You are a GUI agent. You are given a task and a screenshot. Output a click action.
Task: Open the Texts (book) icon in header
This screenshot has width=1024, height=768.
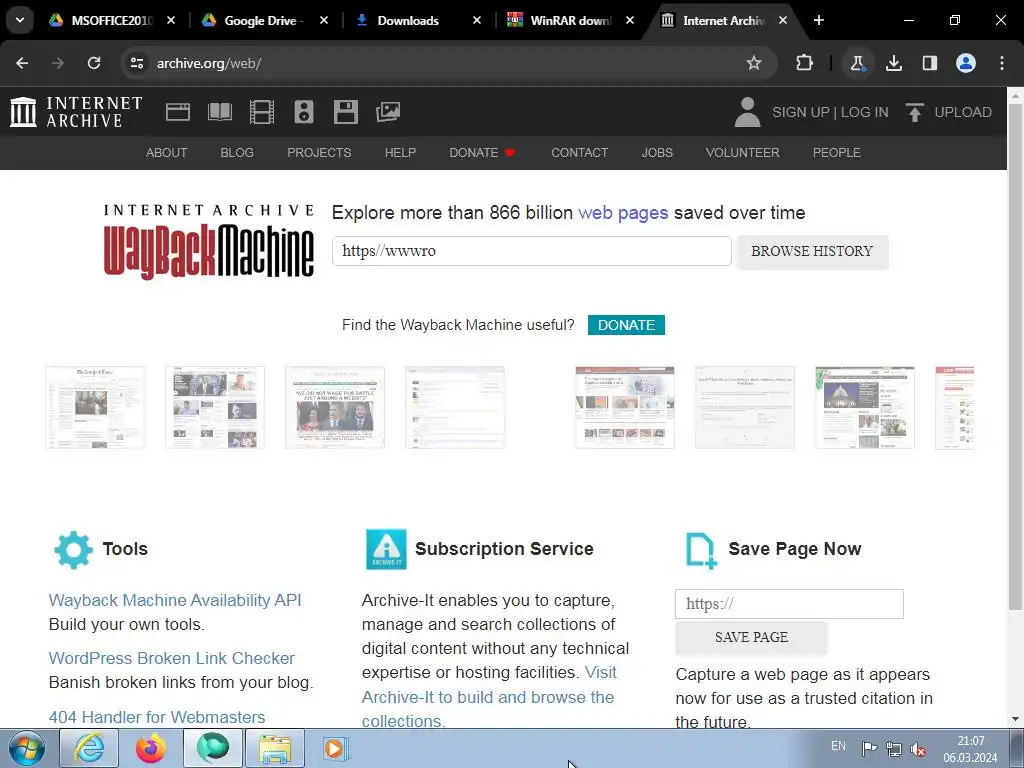click(220, 112)
